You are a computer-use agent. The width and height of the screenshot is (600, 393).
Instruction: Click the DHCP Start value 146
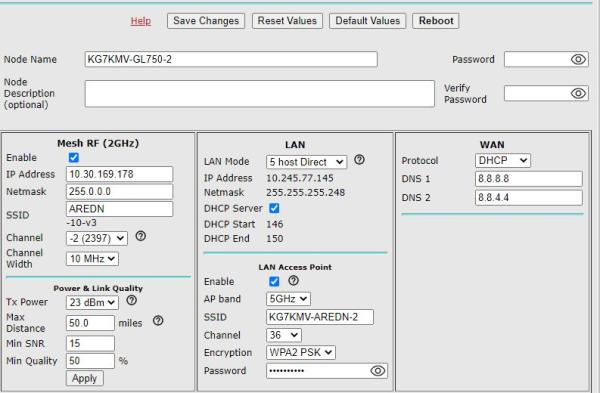[x=275, y=224]
